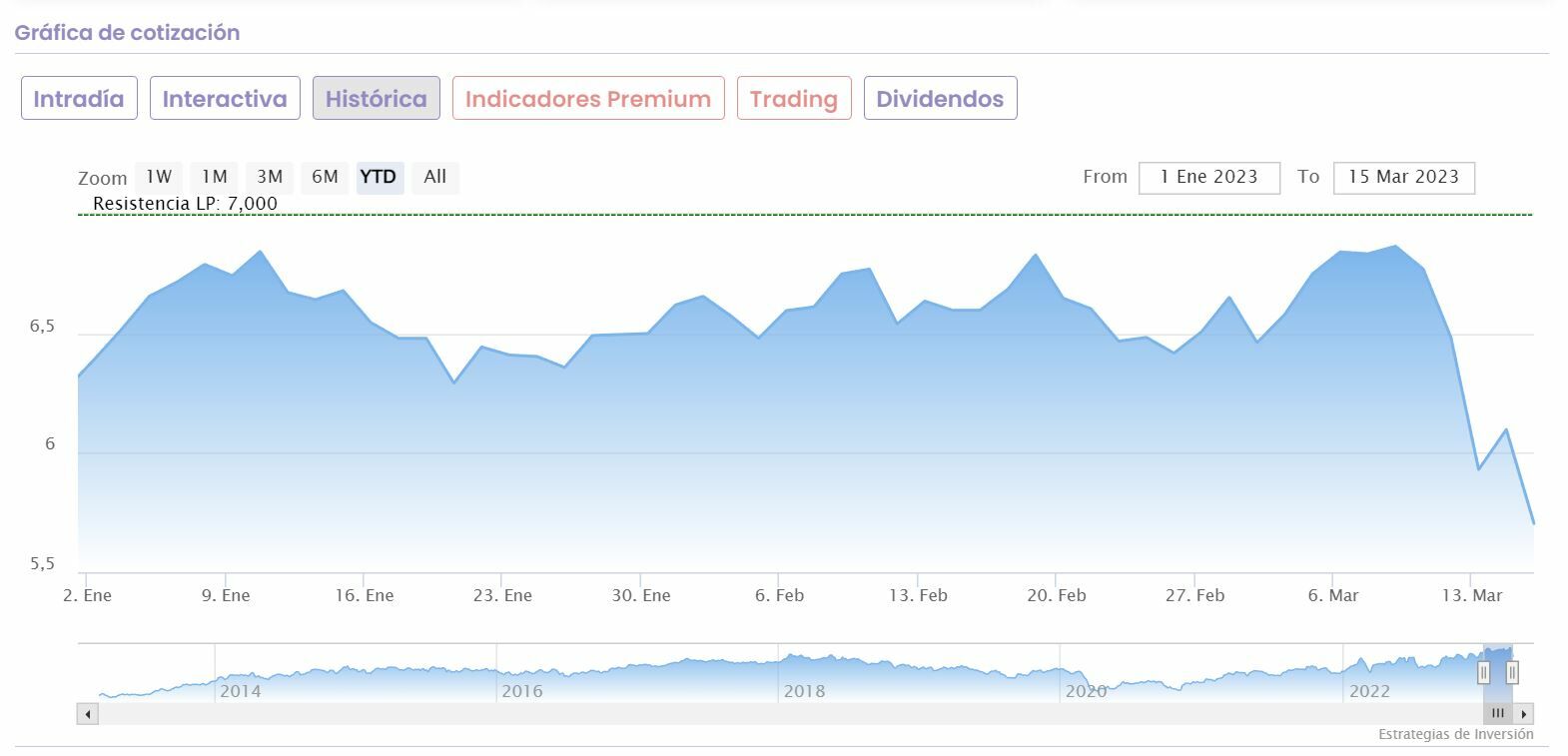Open the Intradía chart tab
The width and height of the screenshot is (1568, 756).
[x=79, y=98]
